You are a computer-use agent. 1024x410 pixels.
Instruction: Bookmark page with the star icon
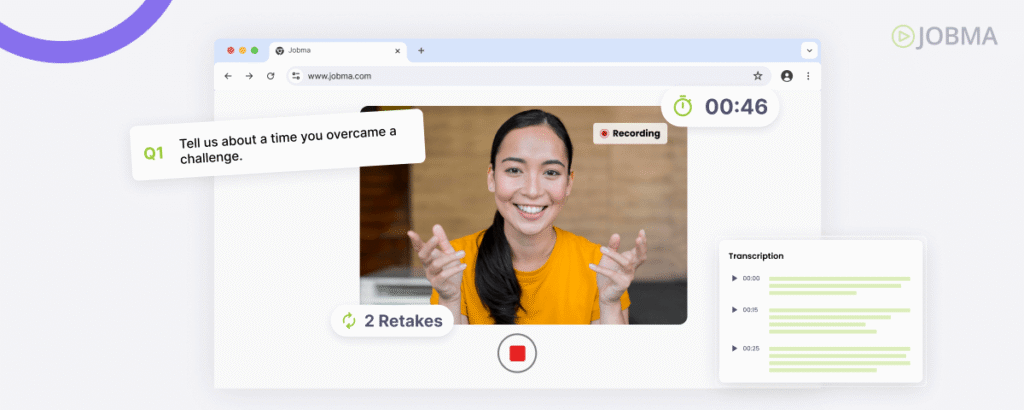[758, 76]
